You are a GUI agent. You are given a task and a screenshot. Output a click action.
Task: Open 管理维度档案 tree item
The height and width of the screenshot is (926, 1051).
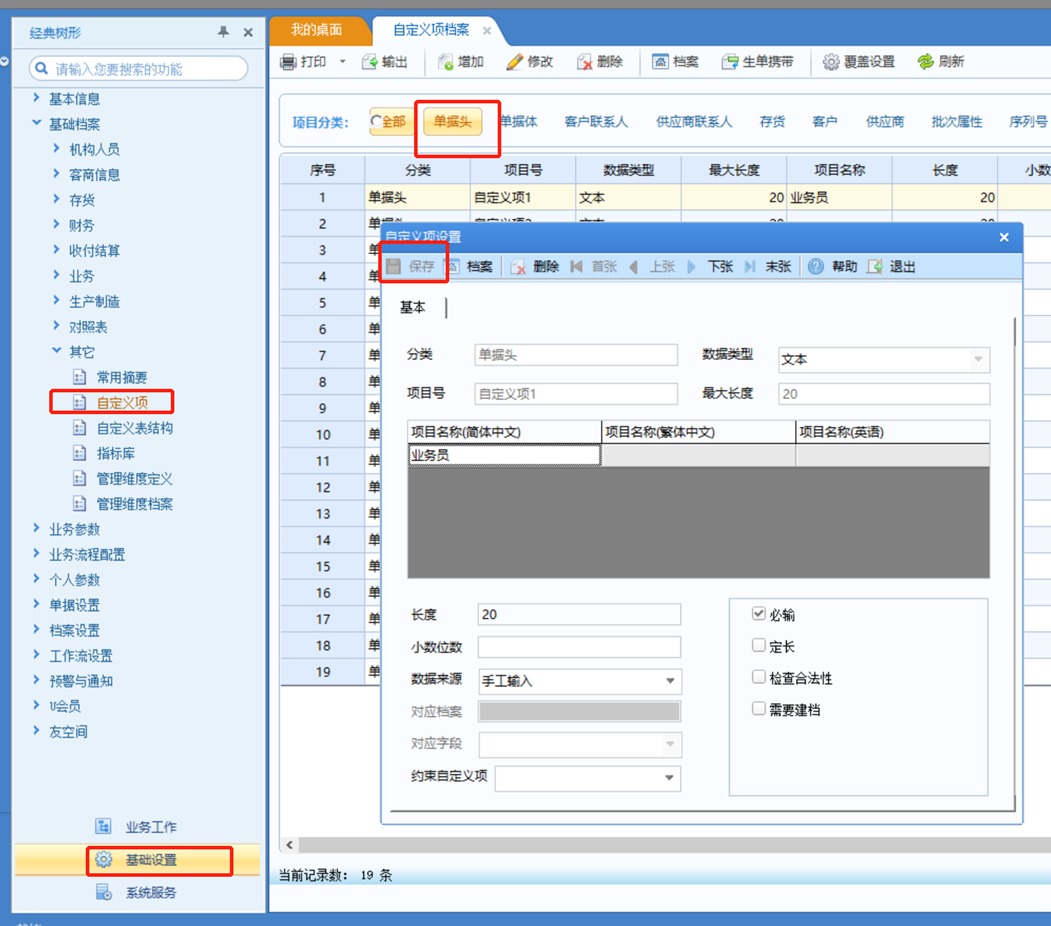coord(134,504)
